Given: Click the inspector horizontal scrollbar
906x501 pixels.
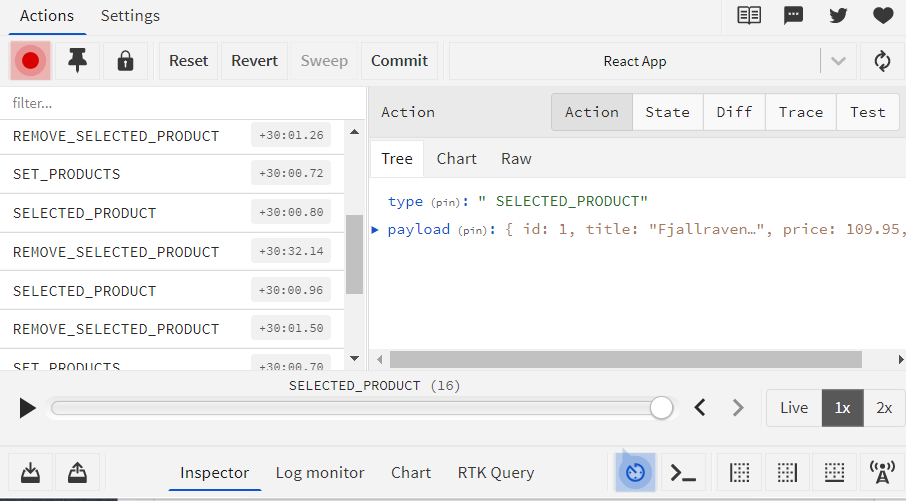Looking at the screenshot, I should (x=626, y=359).
